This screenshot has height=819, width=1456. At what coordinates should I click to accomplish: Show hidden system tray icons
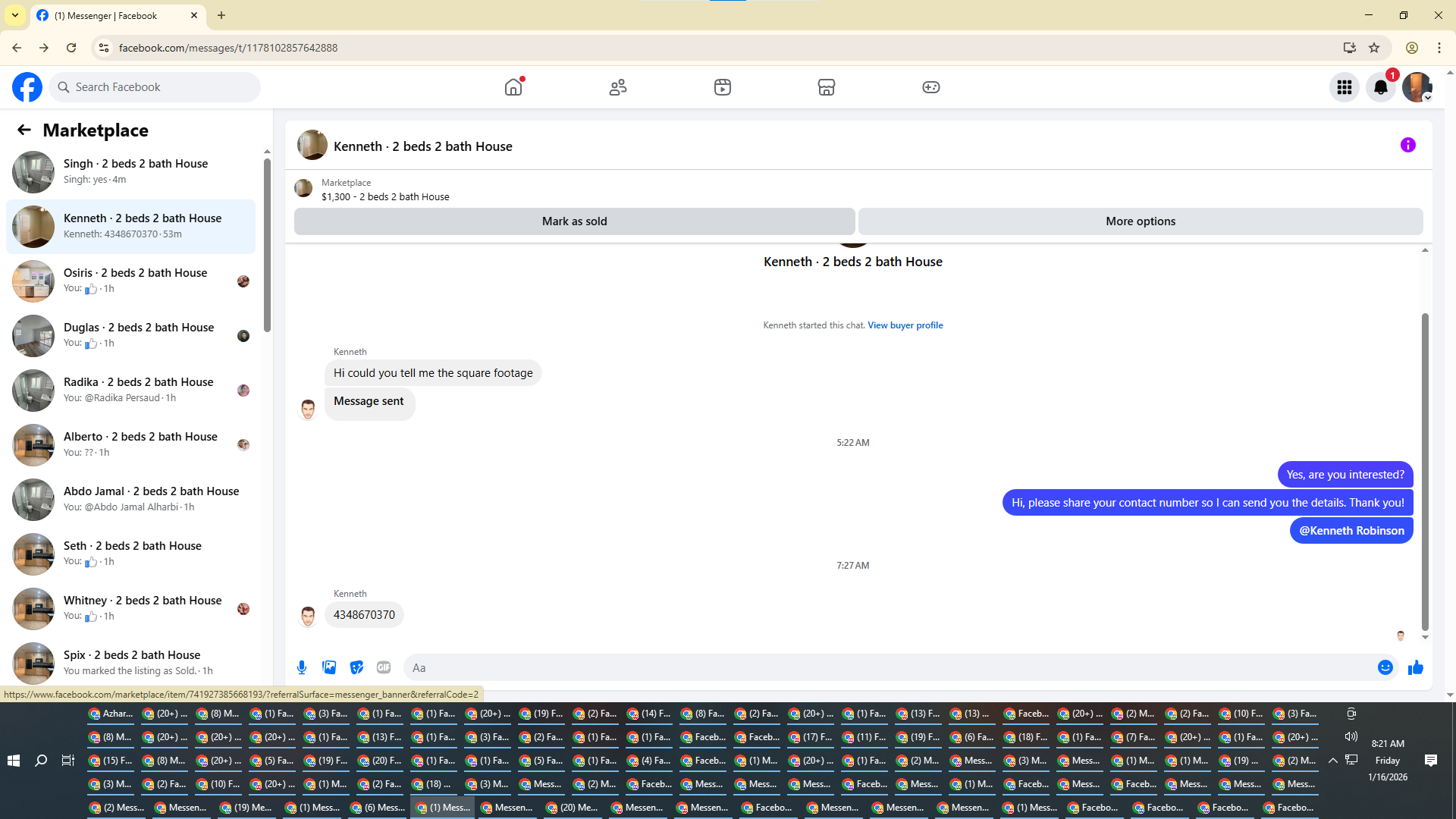[1332, 760]
